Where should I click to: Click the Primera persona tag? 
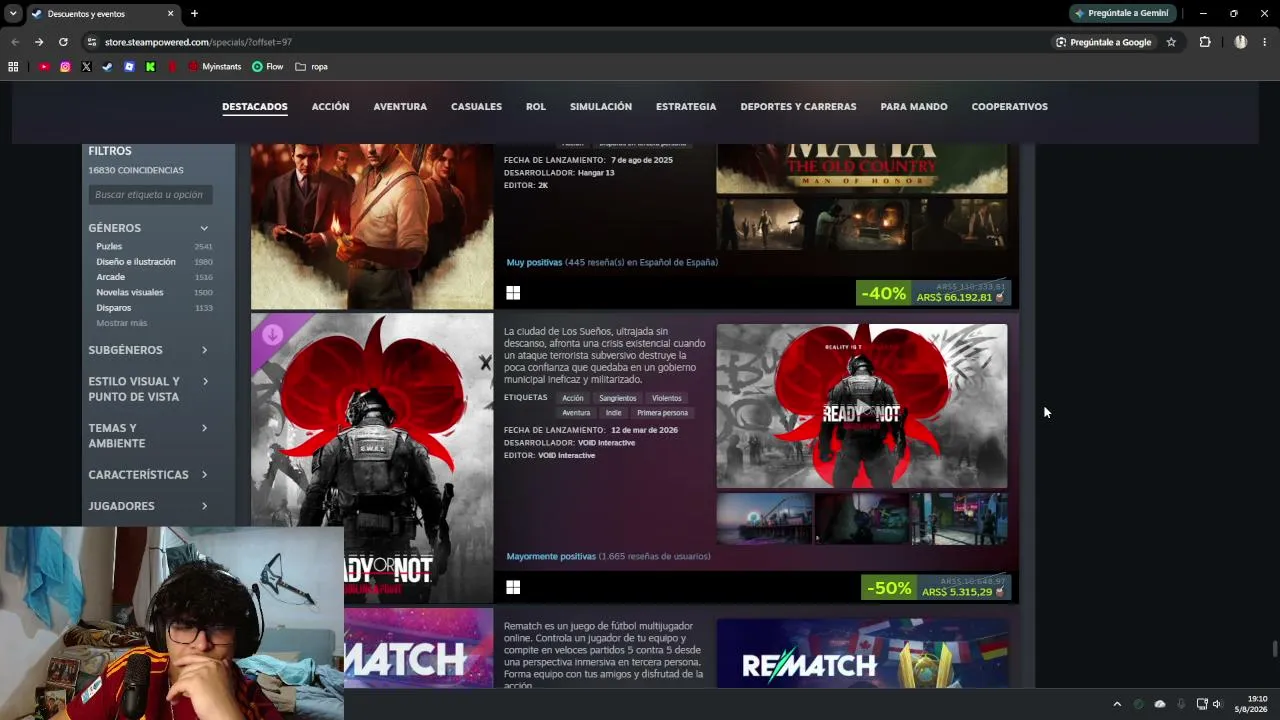662,413
